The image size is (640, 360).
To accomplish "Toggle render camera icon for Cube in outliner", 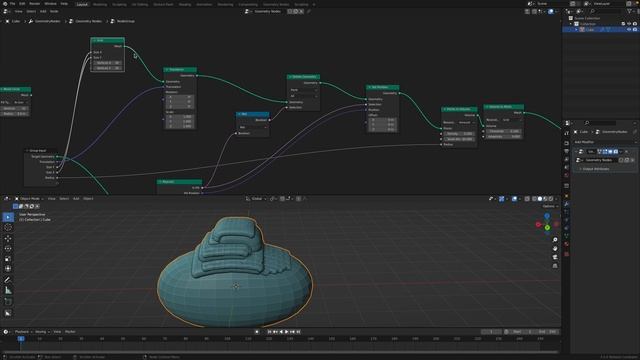I will [635, 29].
